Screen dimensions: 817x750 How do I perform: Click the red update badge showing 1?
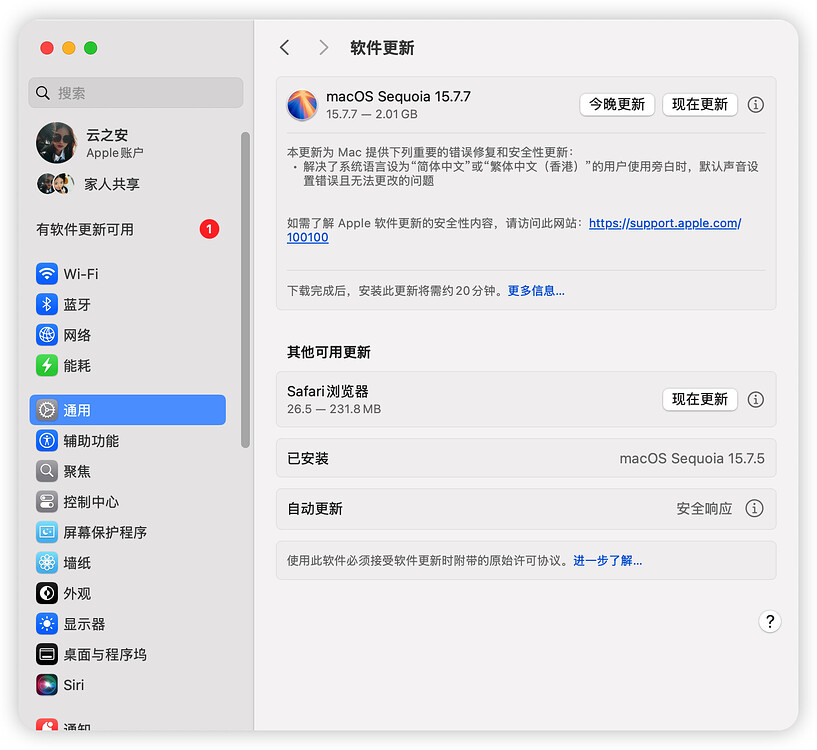coord(209,229)
